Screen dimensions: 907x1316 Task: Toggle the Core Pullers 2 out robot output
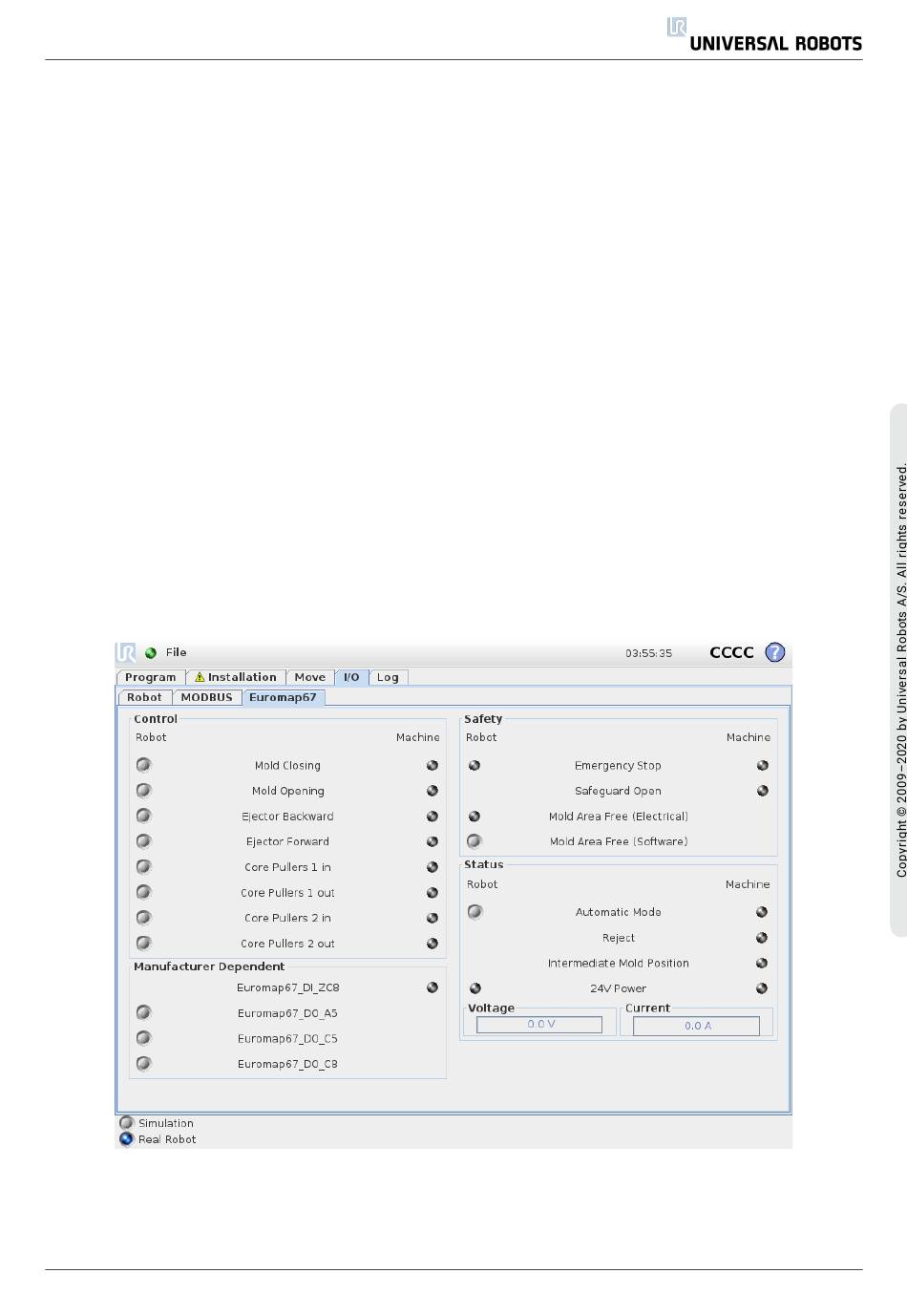[144, 944]
